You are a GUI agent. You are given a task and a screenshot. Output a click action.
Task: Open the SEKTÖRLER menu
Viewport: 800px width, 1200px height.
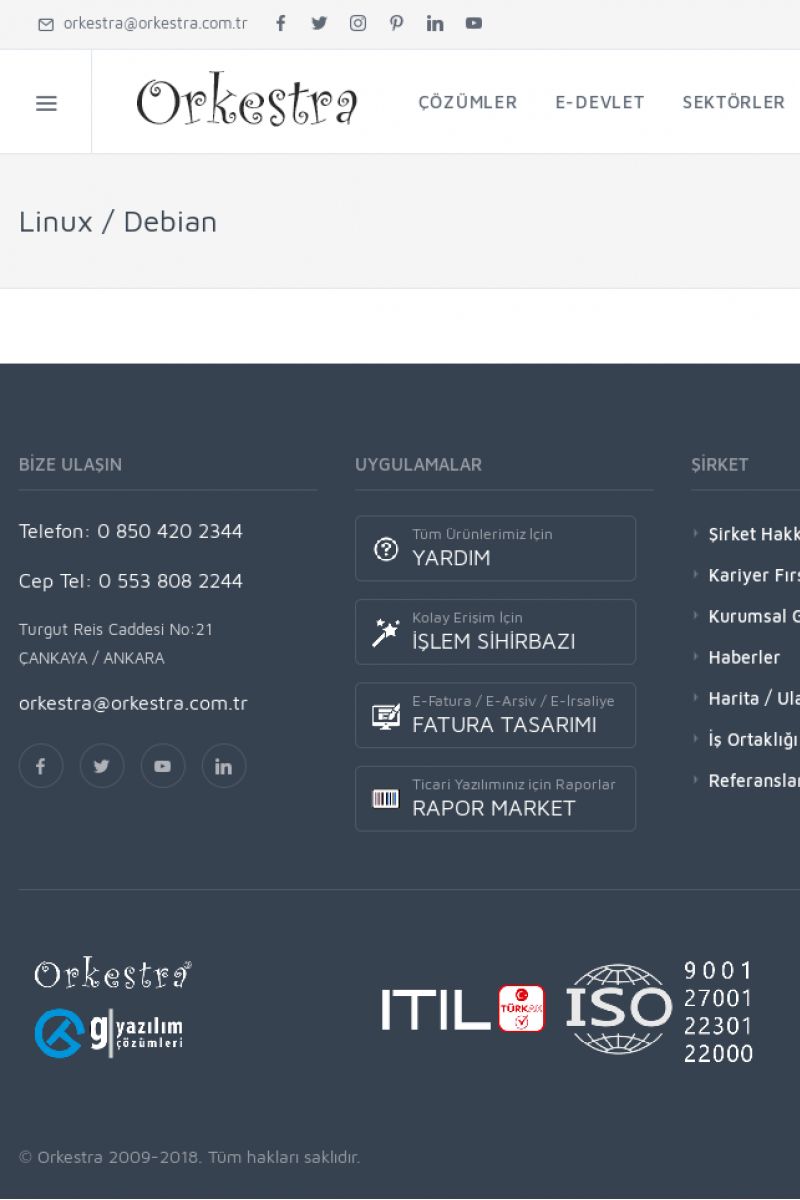(733, 102)
